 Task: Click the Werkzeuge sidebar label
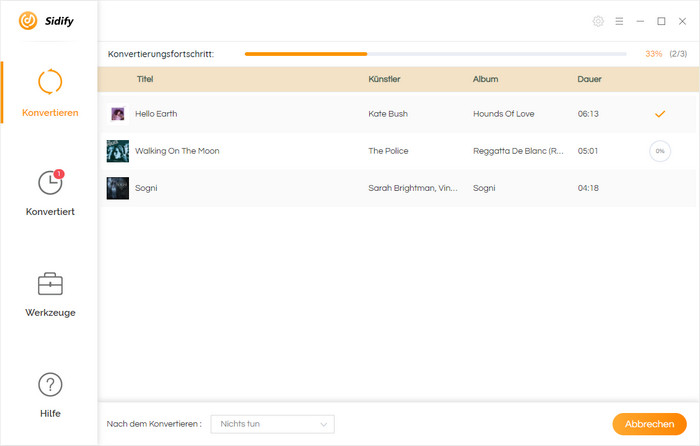click(50, 313)
